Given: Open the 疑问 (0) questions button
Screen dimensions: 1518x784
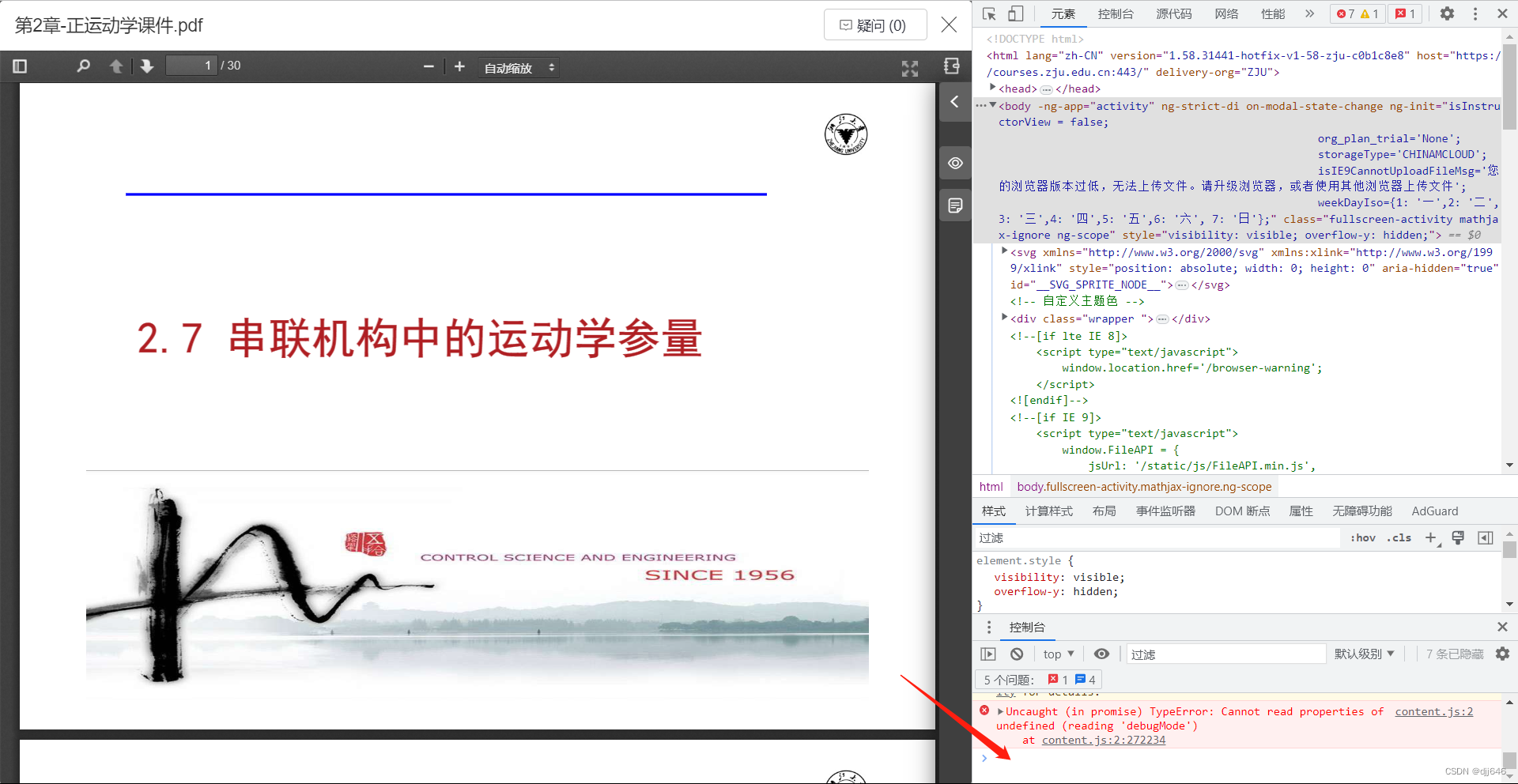Looking at the screenshot, I should (x=875, y=25).
